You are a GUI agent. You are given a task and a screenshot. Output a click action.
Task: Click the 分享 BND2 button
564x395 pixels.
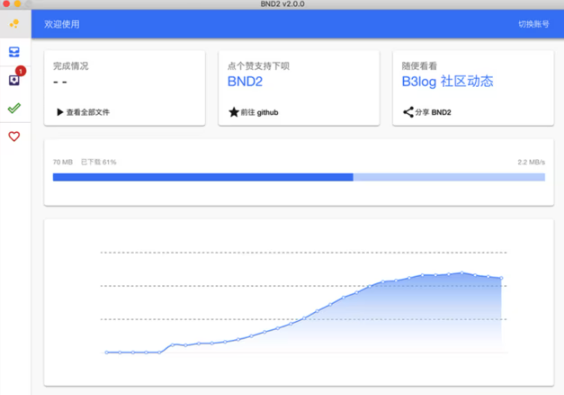(427, 112)
